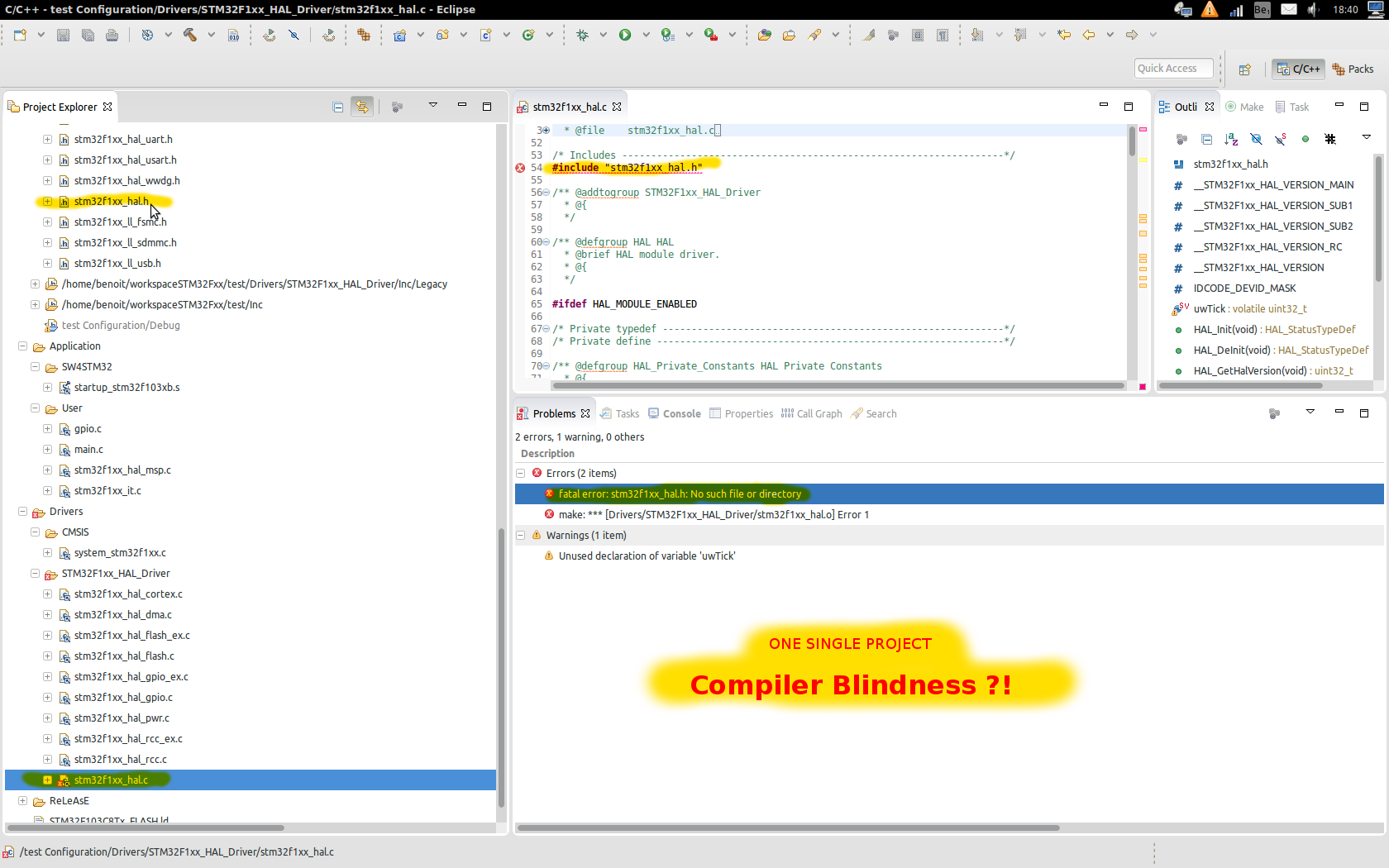Open the Debug launch dropdown arrow

pyautogui.click(x=603, y=35)
